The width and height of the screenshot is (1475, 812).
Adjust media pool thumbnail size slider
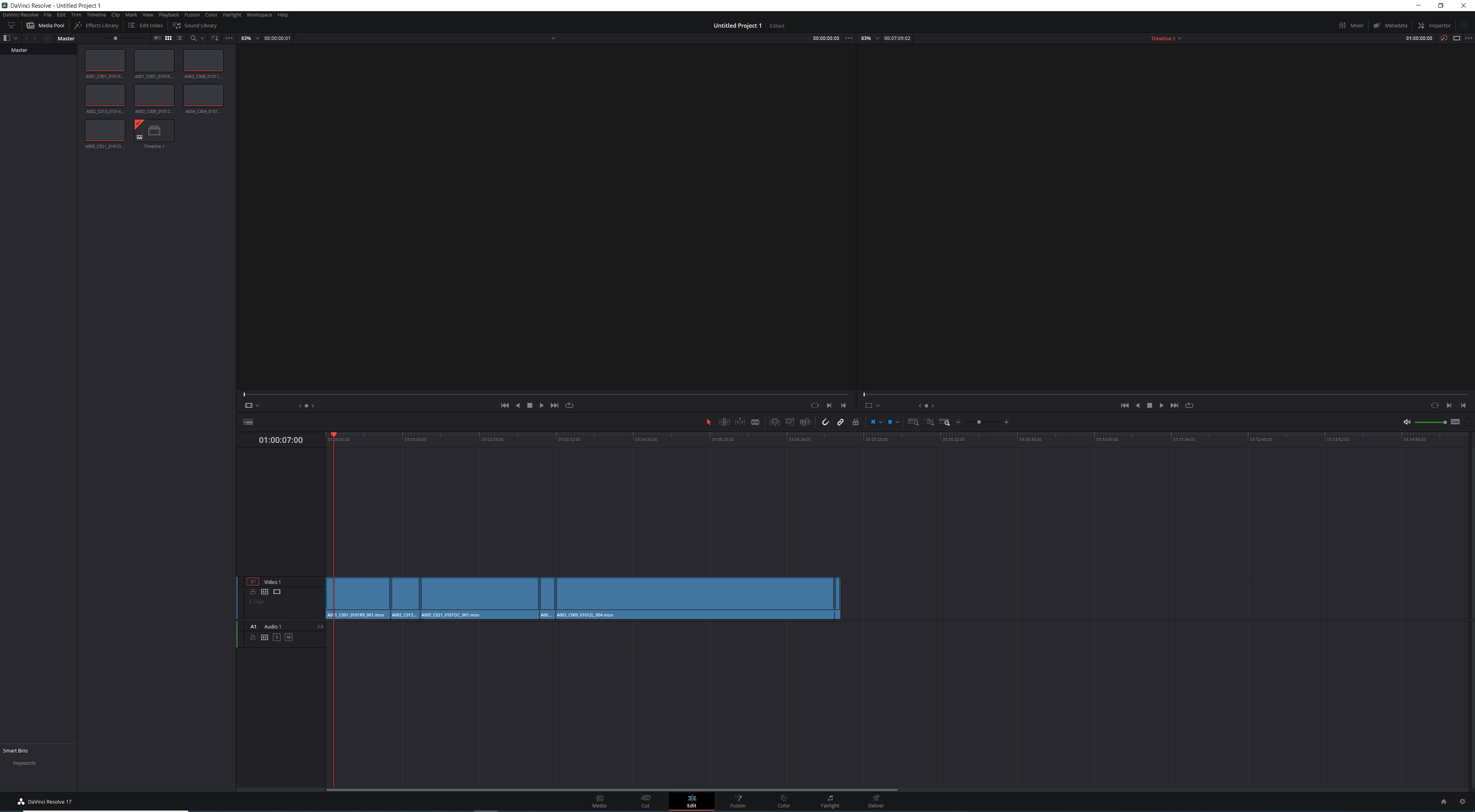tap(116, 38)
